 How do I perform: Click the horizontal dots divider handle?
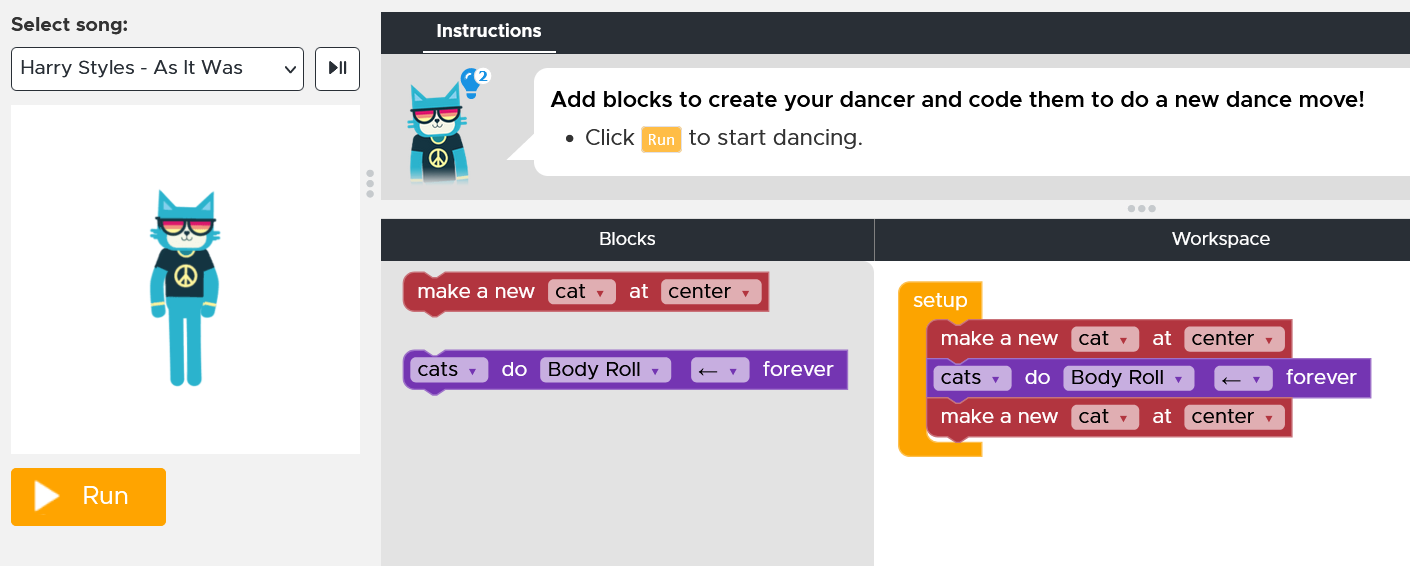(x=1141, y=208)
